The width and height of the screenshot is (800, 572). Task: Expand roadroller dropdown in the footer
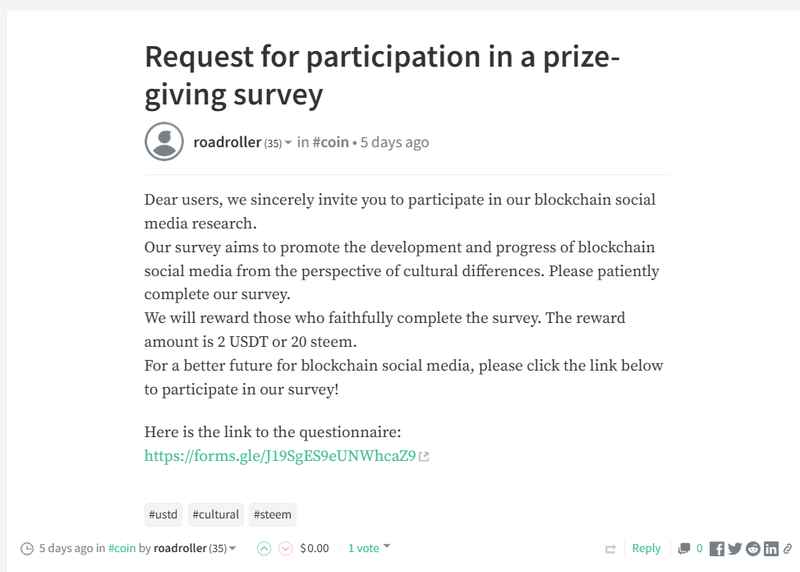(233, 548)
